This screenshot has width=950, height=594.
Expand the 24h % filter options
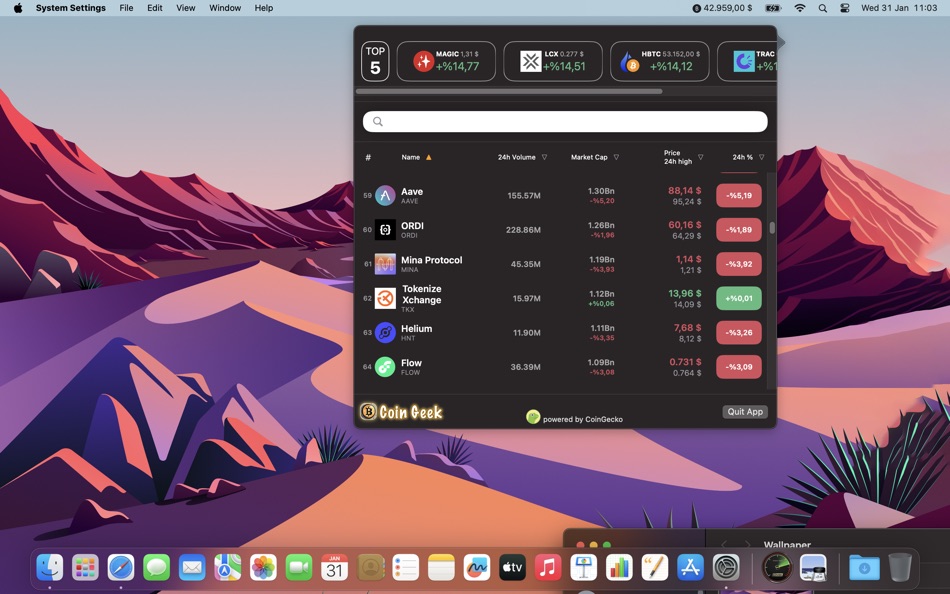[761, 157]
